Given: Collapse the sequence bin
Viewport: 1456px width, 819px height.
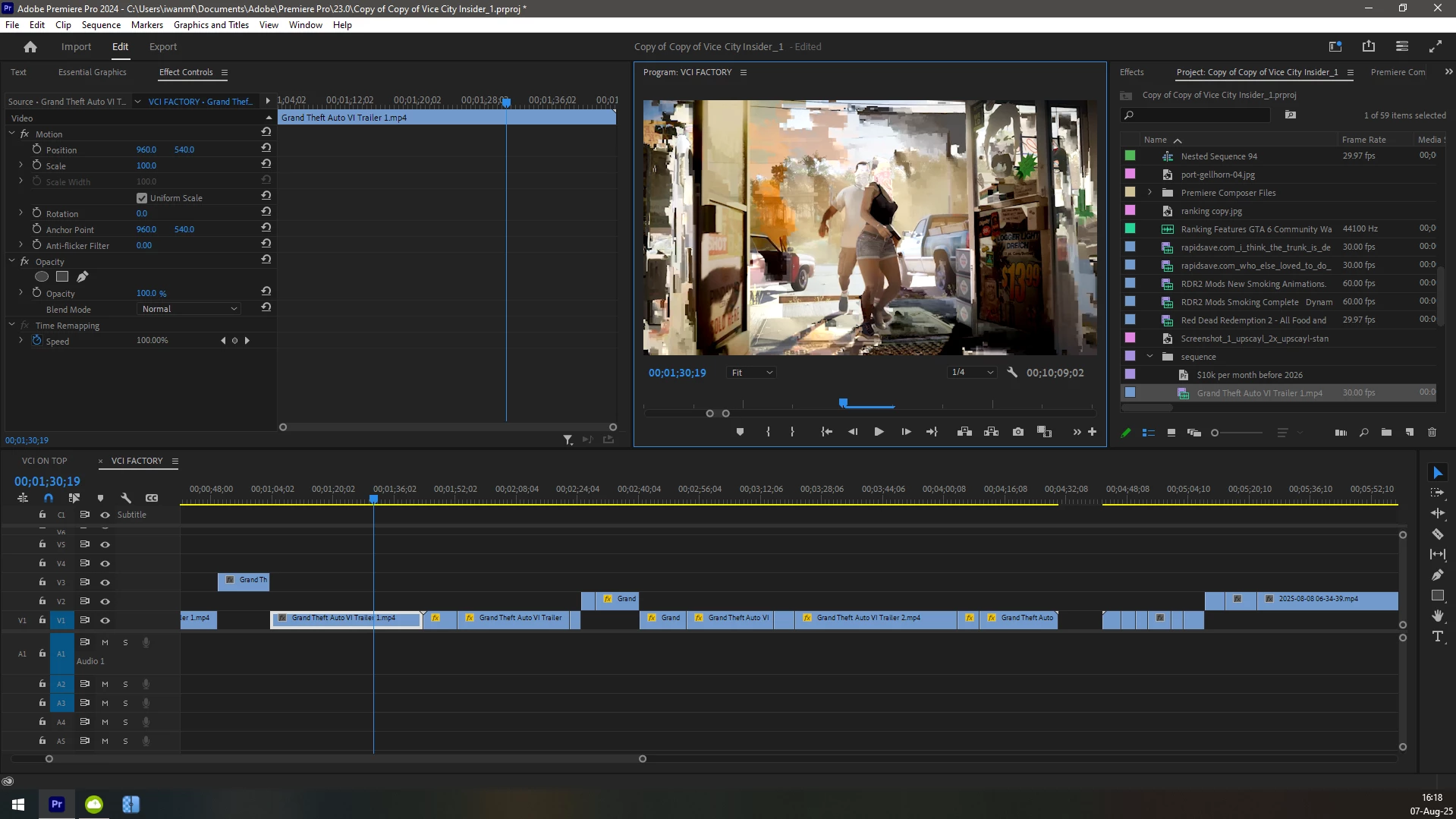Looking at the screenshot, I should pos(1150,357).
